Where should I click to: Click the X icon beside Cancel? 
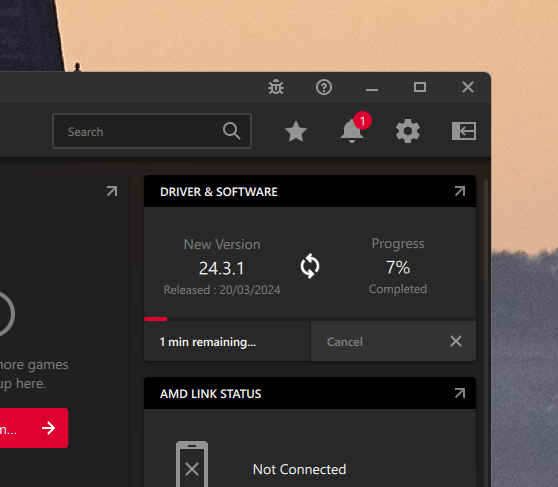click(456, 341)
